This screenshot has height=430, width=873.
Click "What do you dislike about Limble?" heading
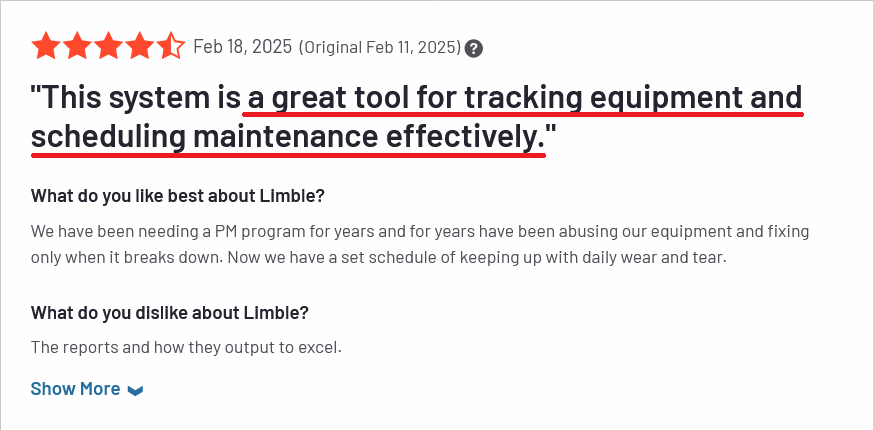point(169,312)
